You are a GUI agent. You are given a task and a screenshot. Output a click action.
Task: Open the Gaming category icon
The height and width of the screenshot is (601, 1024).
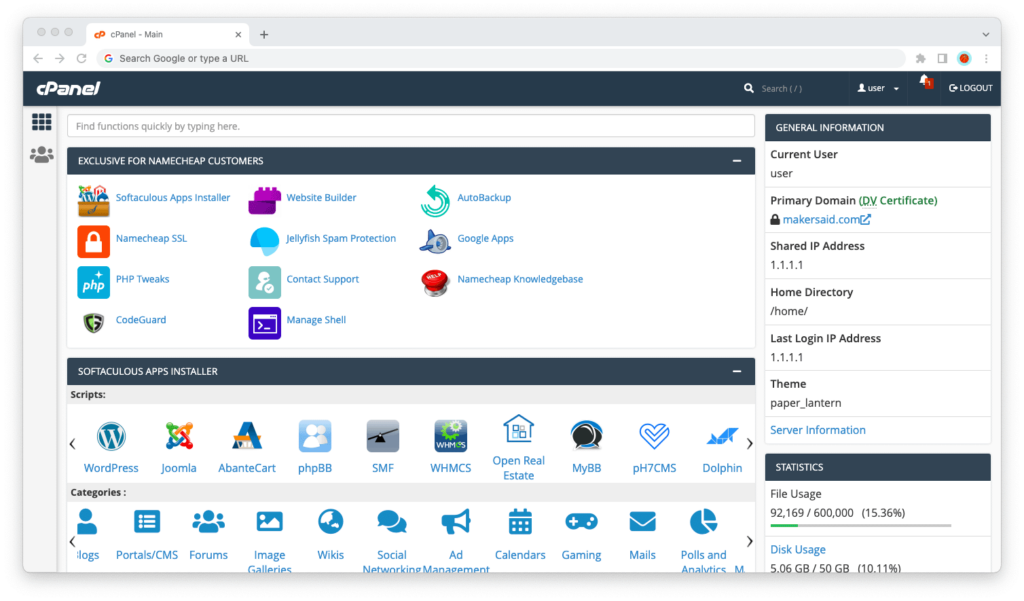(581, 522)
